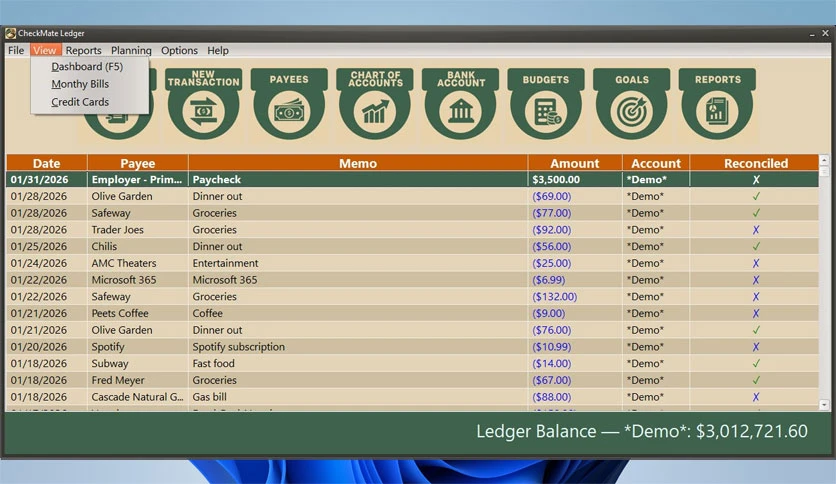Open the Budgets toolbar icon
This screenshot has width=836, height=484.
(546, 104)
